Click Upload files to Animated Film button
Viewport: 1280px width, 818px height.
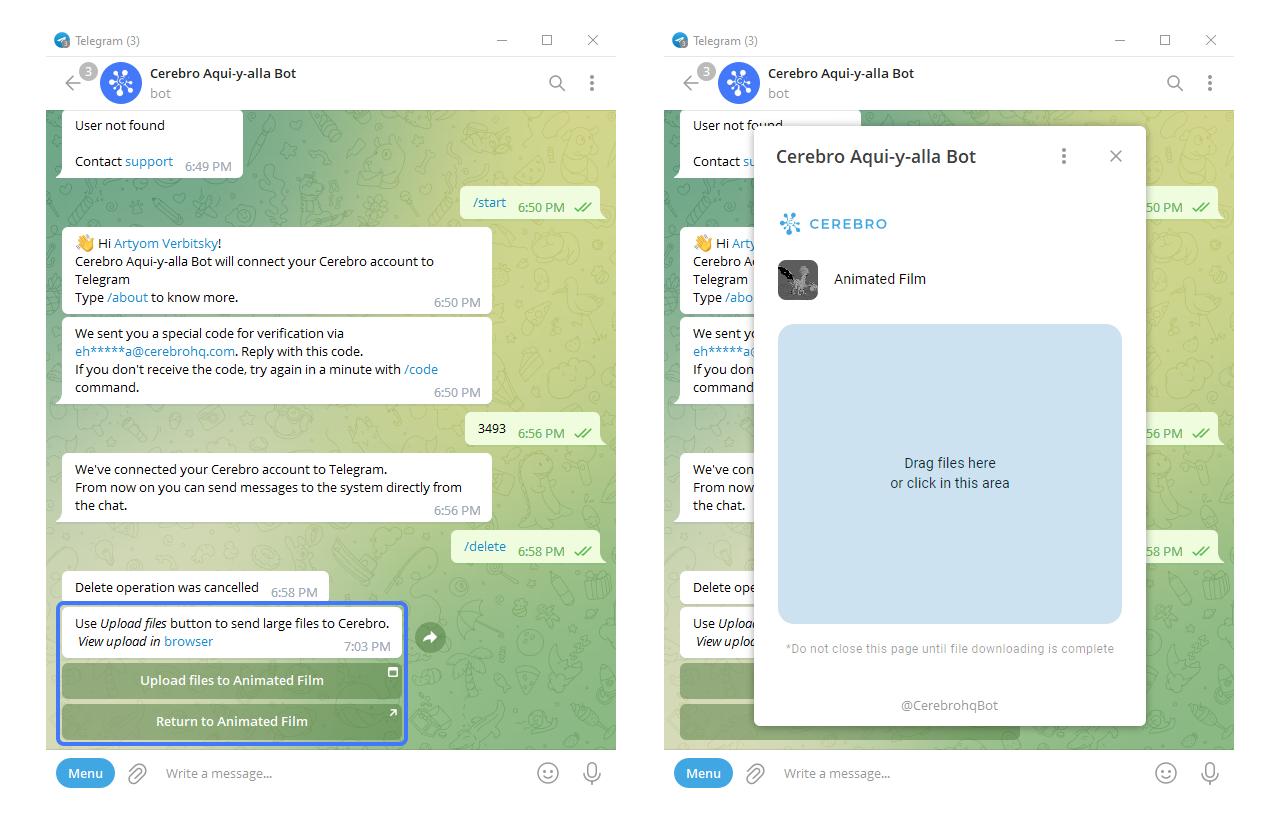pos(232,680)
